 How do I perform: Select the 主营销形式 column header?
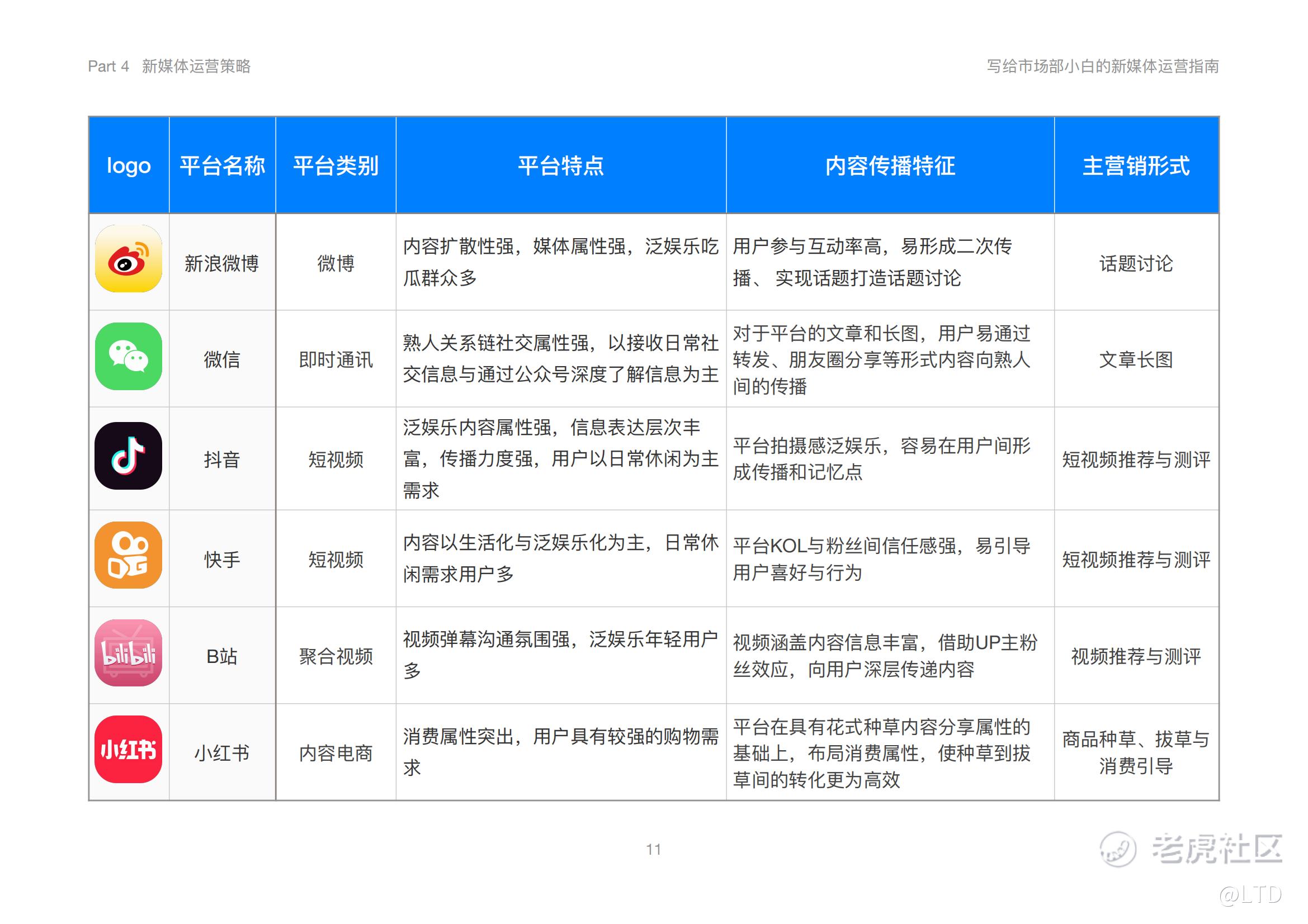click(1136, 165)
